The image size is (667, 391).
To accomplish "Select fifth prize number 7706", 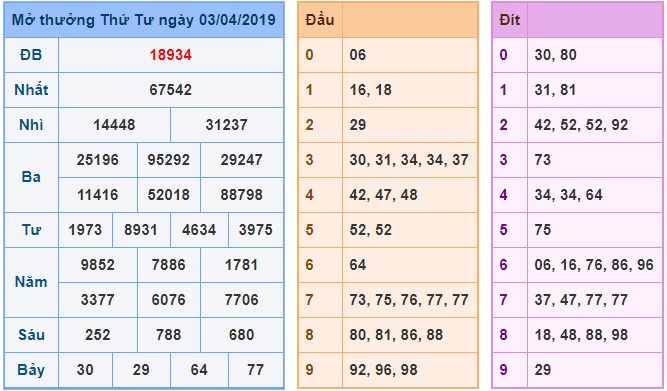I will pyautogui.click(x=241, y=300).
